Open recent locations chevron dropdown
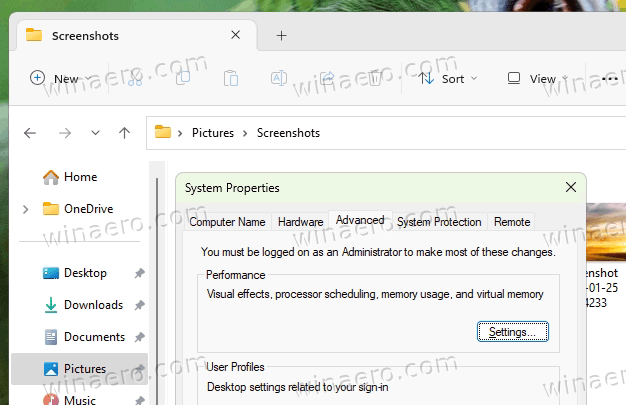Screen dimensions: 626x405 click(95, 133)
